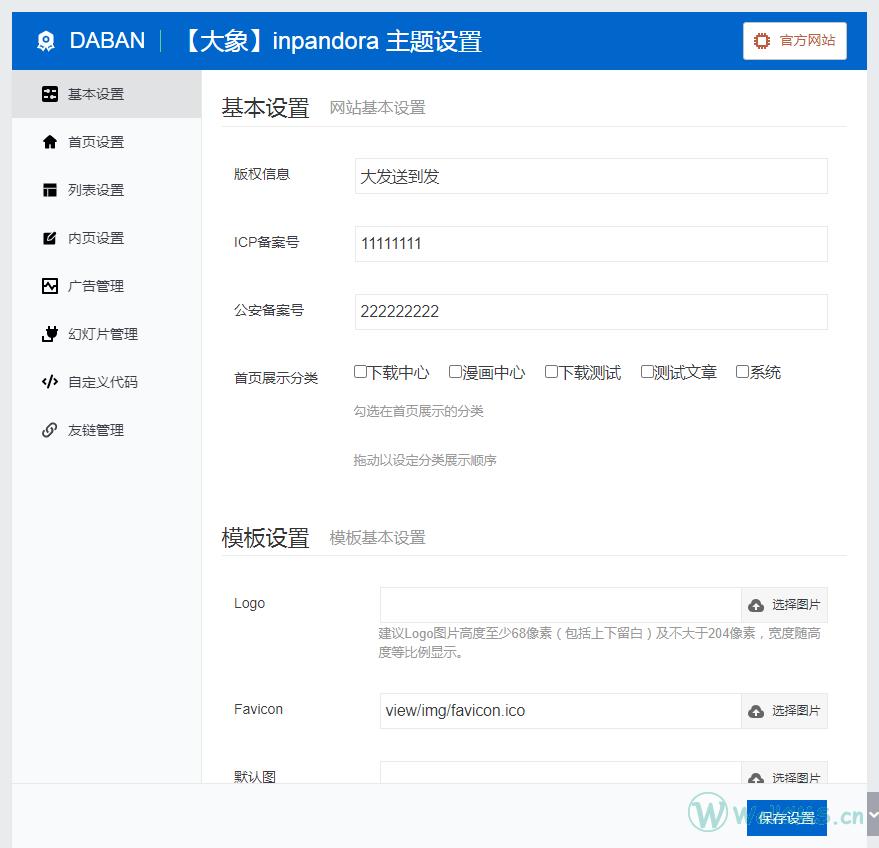
Task: Click the 拖动以设定分类展示顺序 hint text
Action: [x=425, y=460]
